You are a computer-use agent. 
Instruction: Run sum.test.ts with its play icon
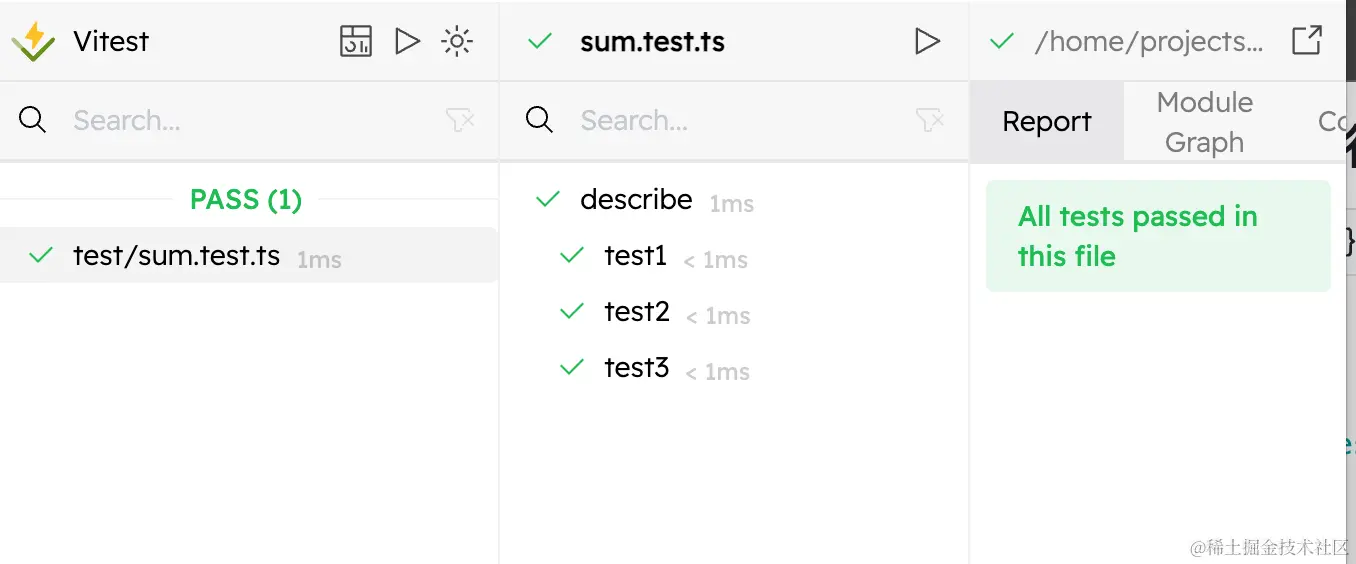tap(927, 41)
